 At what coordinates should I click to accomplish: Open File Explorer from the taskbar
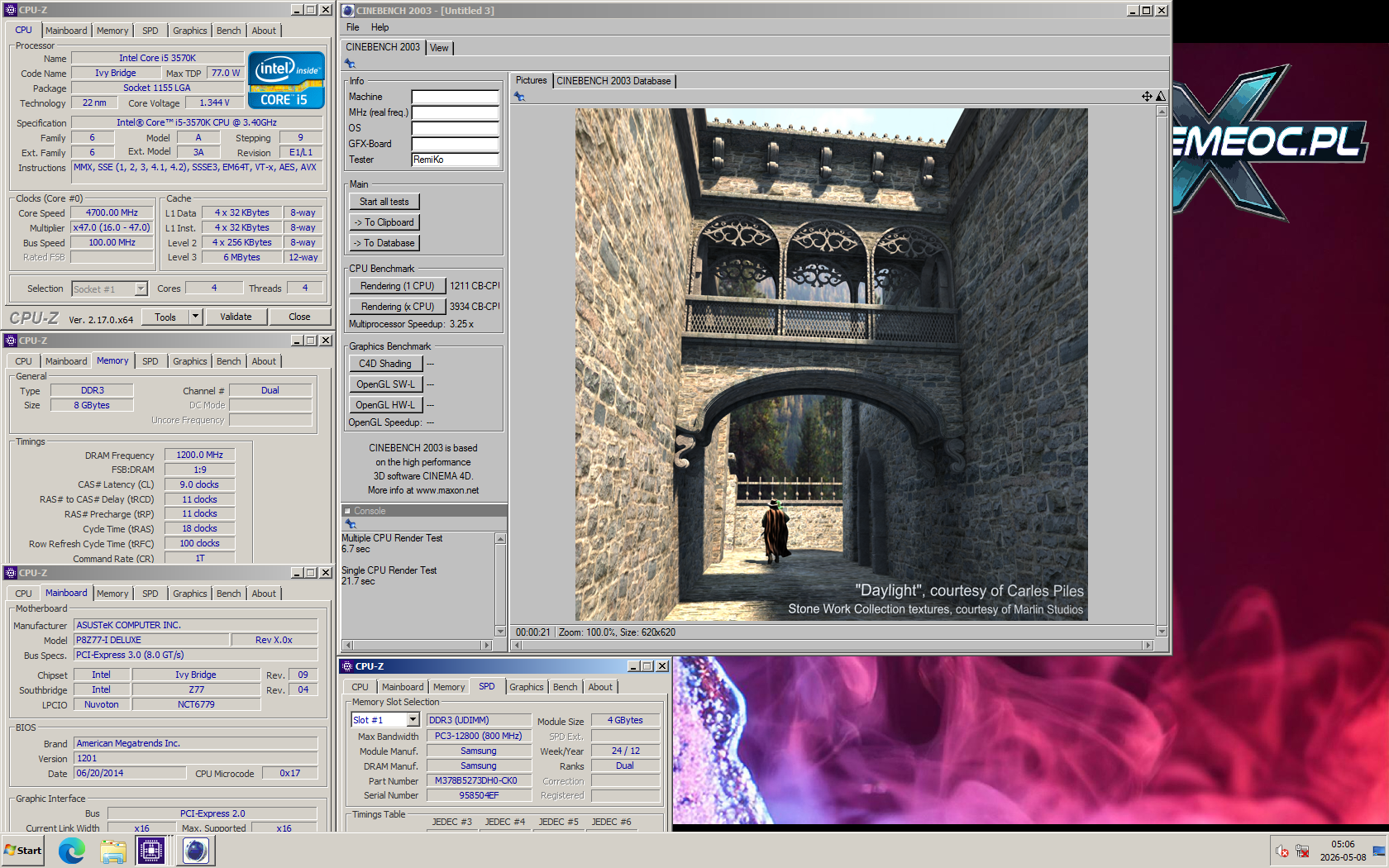113,851
